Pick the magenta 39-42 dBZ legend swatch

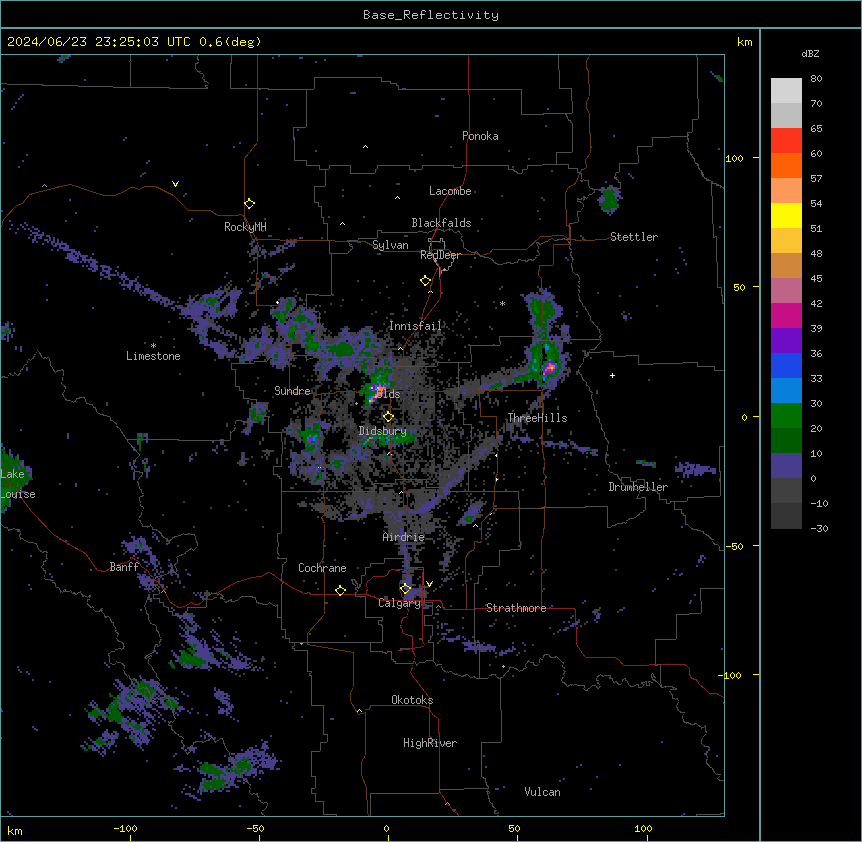click(786, 315)
